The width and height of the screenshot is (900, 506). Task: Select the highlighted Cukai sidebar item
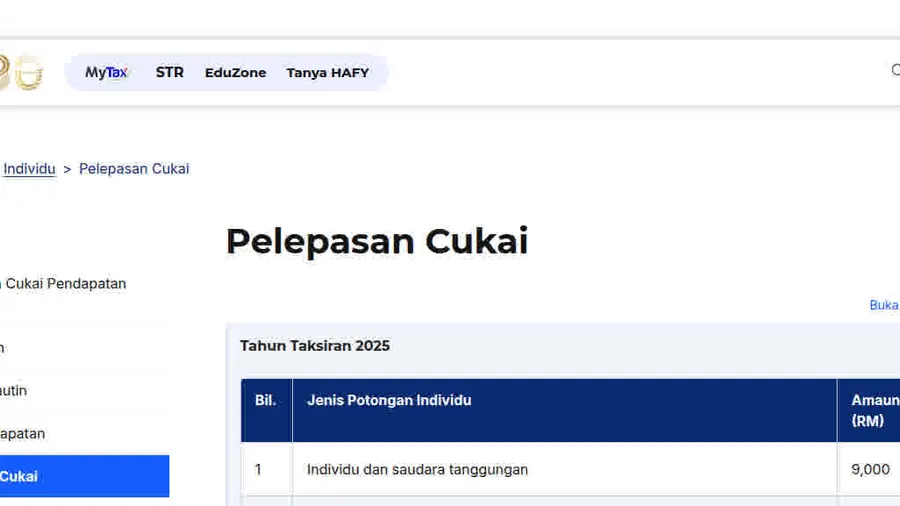tap(84, 476)
